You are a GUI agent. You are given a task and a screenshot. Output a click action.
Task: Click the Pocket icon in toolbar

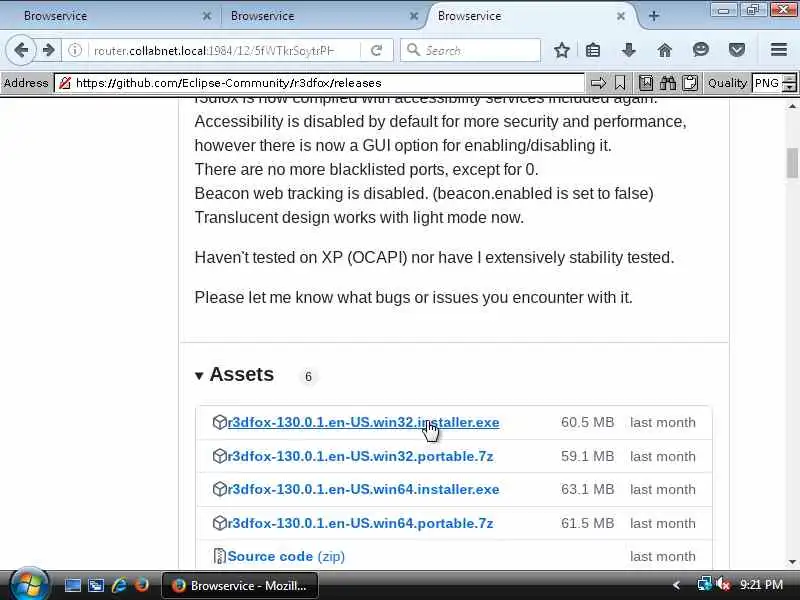pos(737,50)
